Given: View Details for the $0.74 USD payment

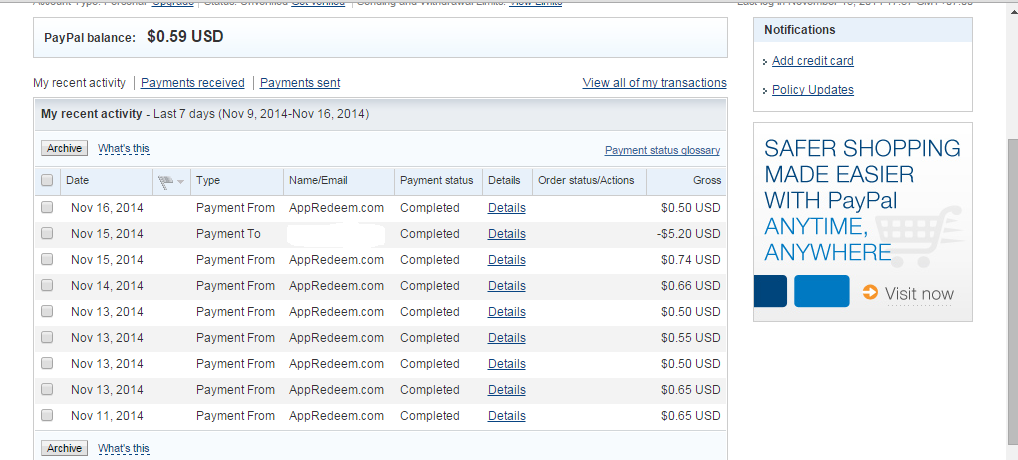Looking at the screenshot, I should coord(506,260).
